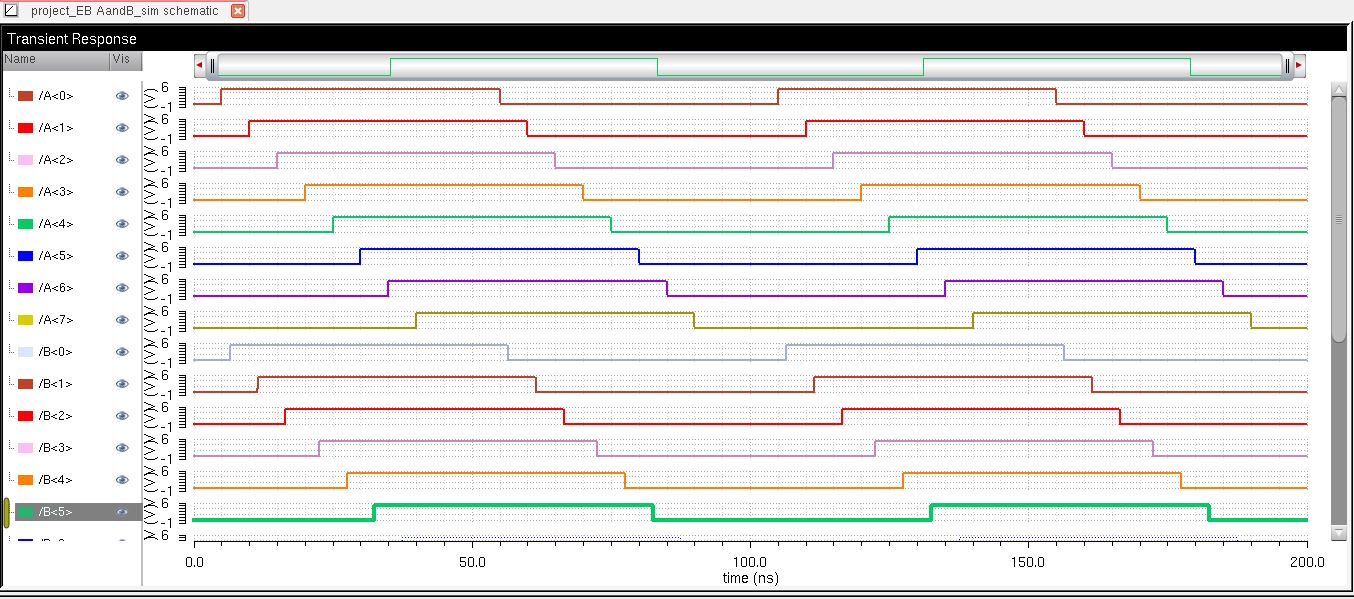The height and width of the screenshot is (599, 1354).
Task: Select the /B<0> signal name
Action: (x=55, y=352)
